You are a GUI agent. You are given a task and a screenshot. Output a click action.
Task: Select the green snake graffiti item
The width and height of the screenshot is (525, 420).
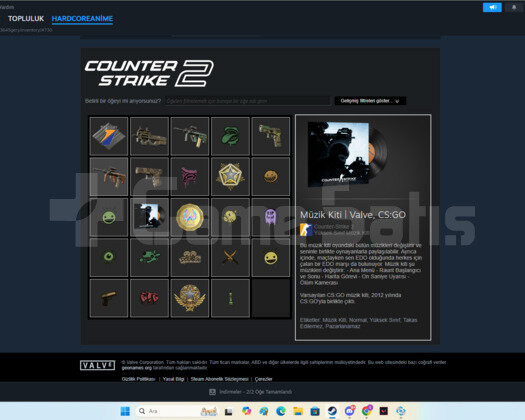click(230, 136)
